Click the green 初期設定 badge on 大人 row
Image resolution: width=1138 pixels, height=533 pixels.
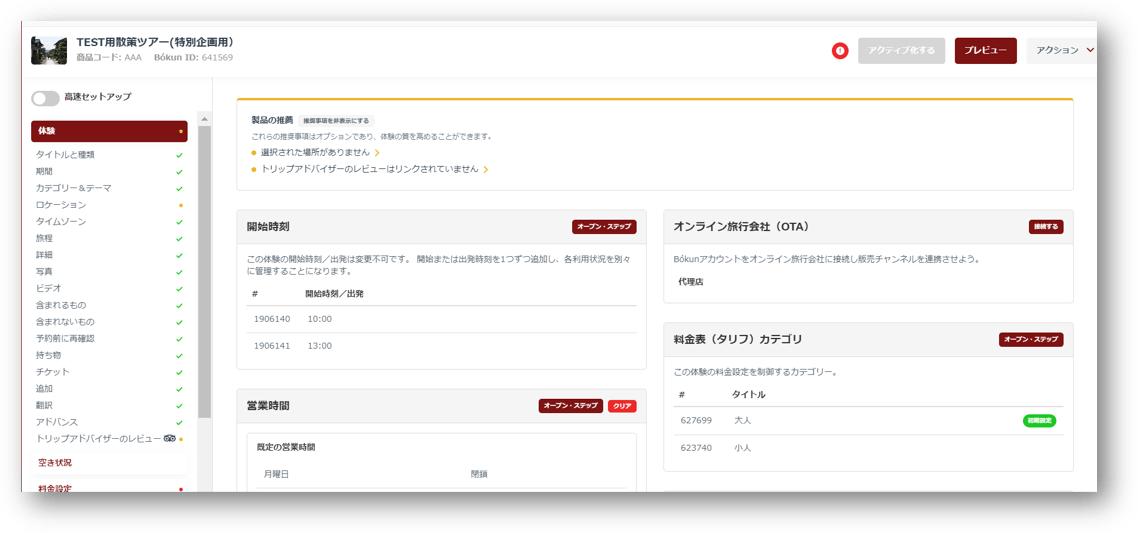[1039, 421]
